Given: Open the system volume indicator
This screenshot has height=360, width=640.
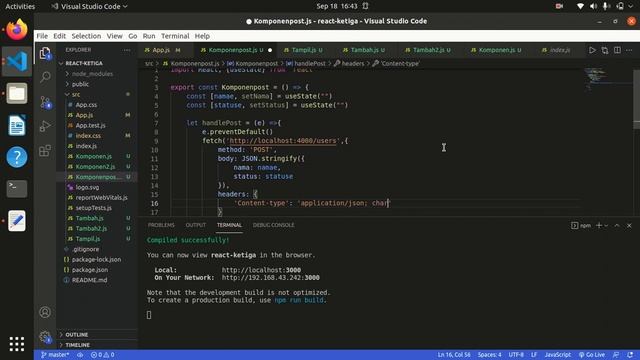Looking at the screenshot, I should [593, 7].
